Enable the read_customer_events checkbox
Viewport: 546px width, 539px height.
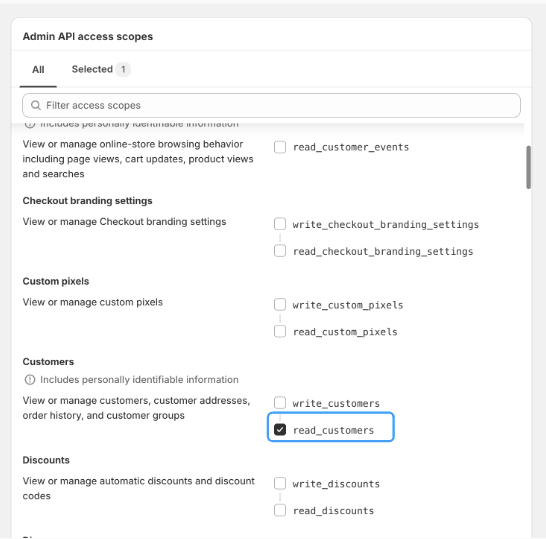(x=280, y=147)
